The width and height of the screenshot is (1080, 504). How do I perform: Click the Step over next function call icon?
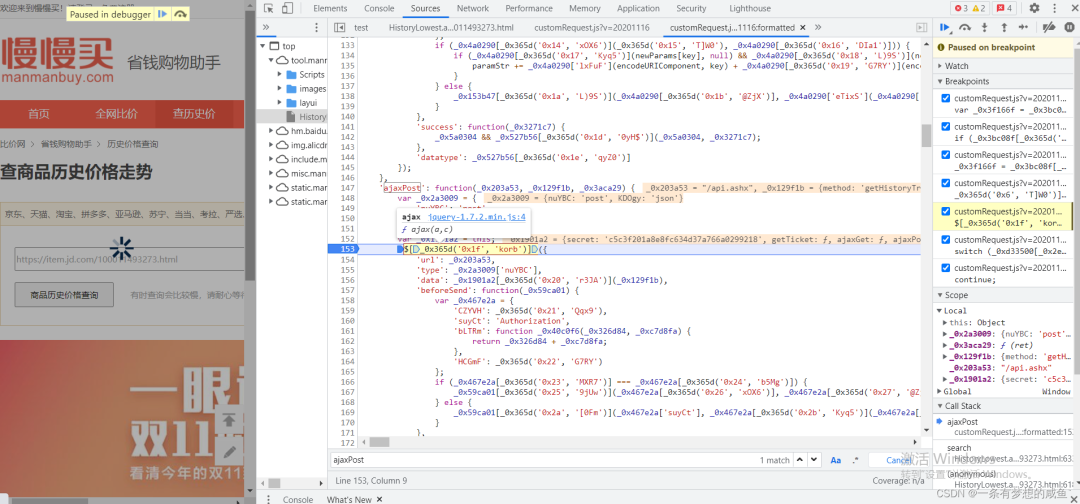pyautogui.click(x=965, y=28)
